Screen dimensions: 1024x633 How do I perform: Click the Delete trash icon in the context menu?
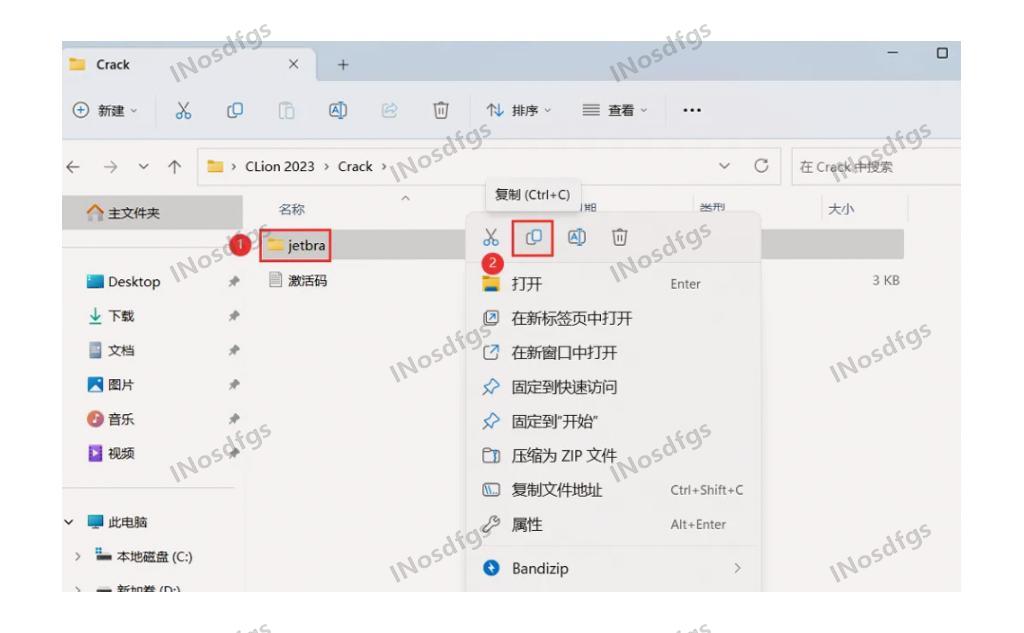pos(620,237)
